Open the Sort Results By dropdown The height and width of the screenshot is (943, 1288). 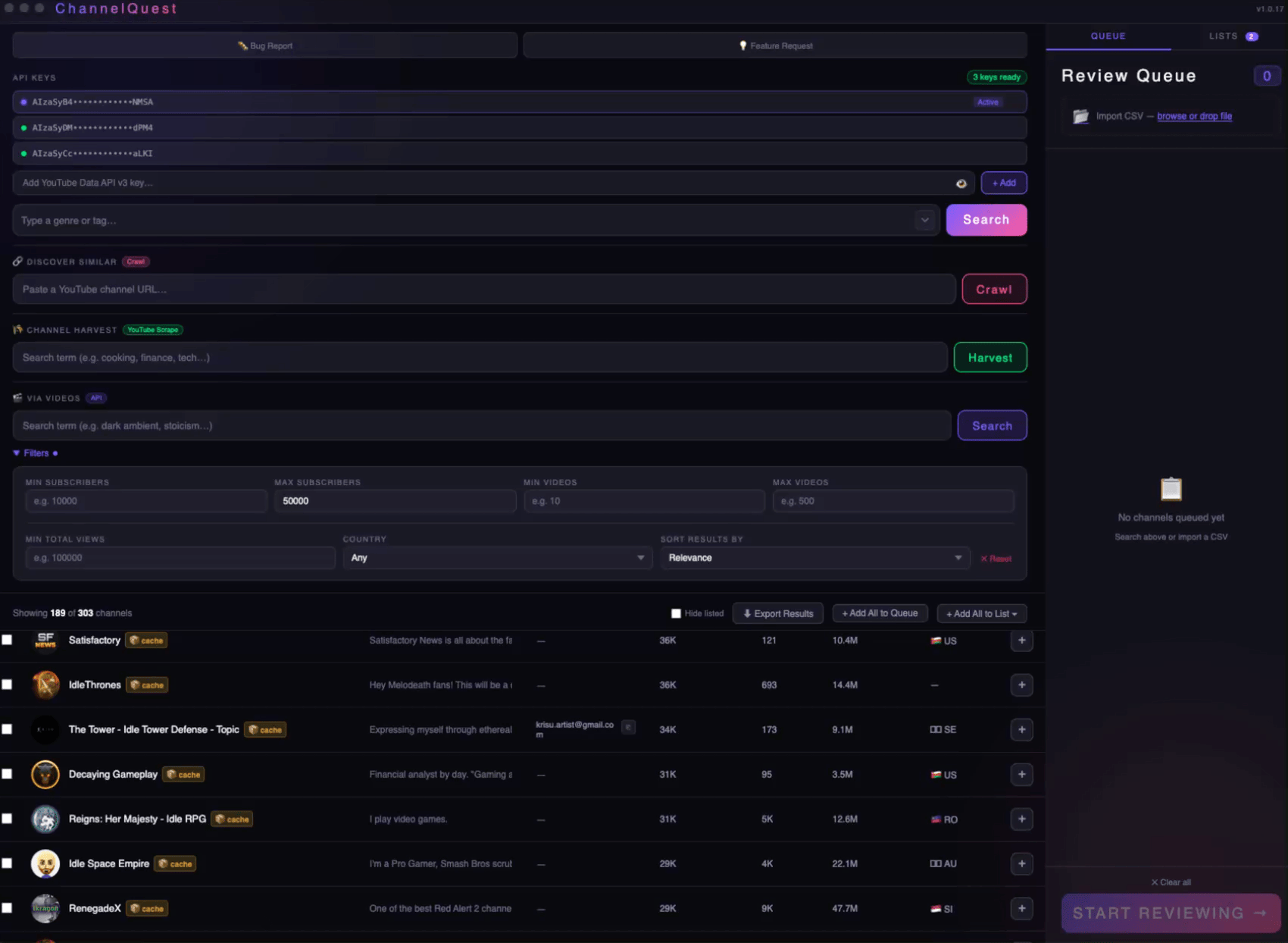click(814, 558)
